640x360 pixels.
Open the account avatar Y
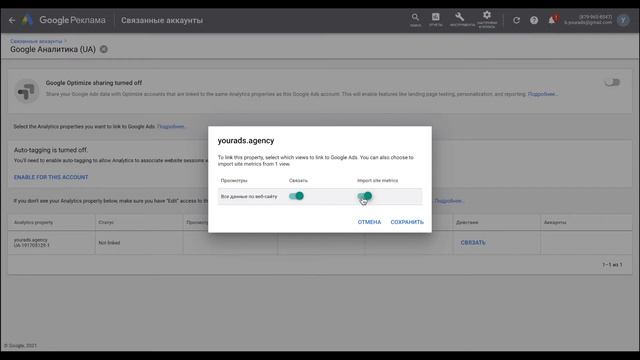(623, 20)
